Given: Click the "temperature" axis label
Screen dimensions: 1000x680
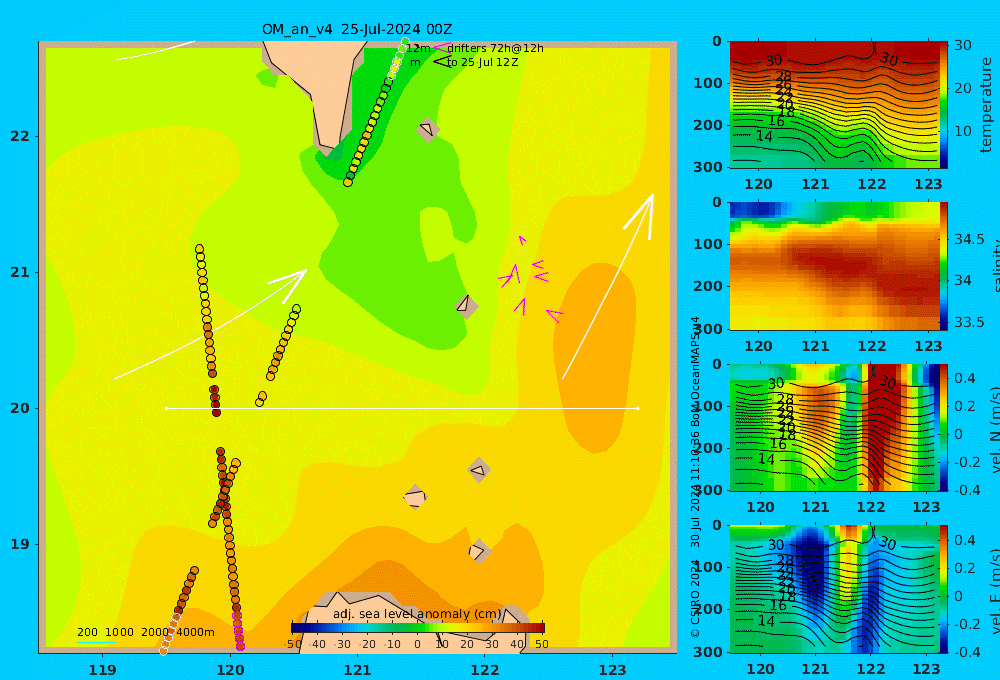Looking at the screenshot, I should pyautogui.click(x=986, y=105).
